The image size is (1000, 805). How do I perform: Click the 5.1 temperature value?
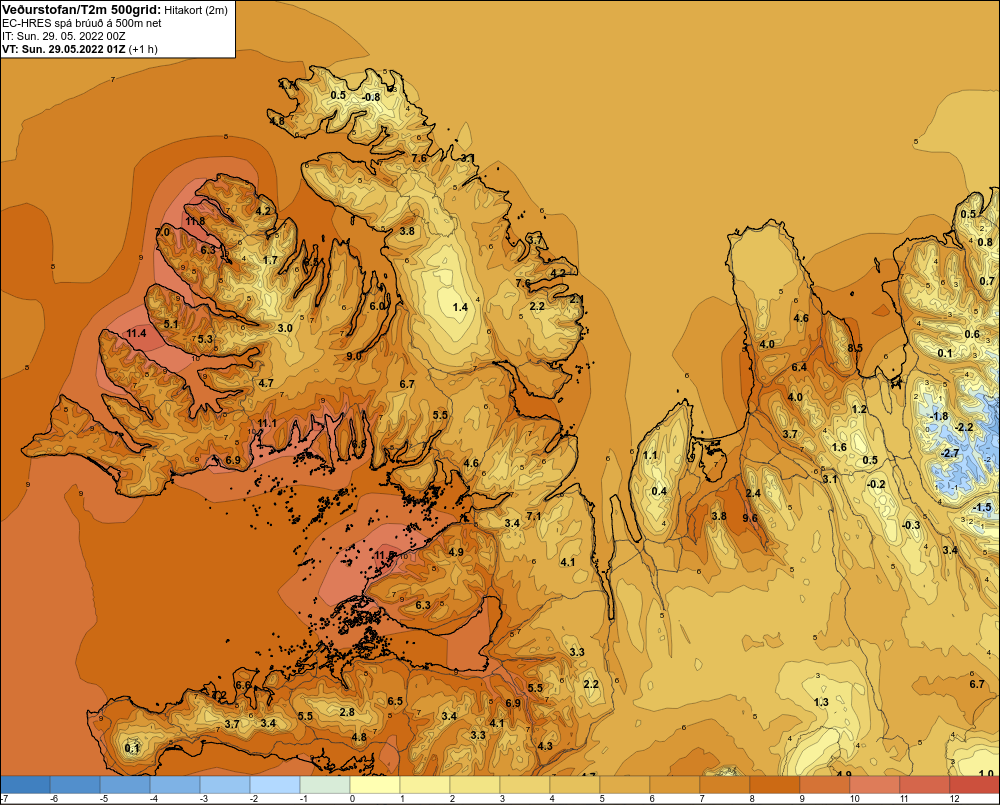click(x=171, y=324)
